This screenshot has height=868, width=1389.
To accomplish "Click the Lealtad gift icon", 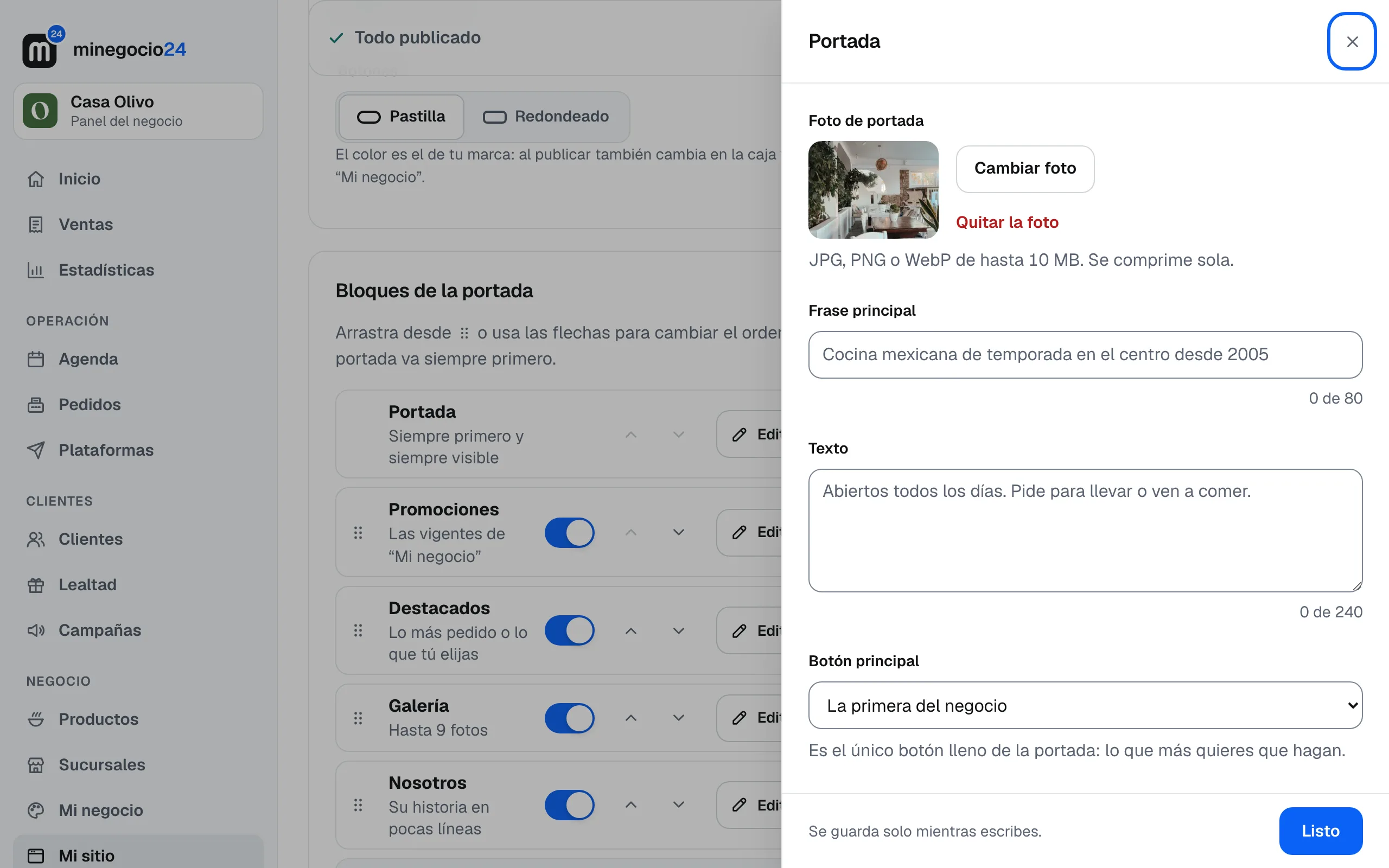I will coord(36,585).
